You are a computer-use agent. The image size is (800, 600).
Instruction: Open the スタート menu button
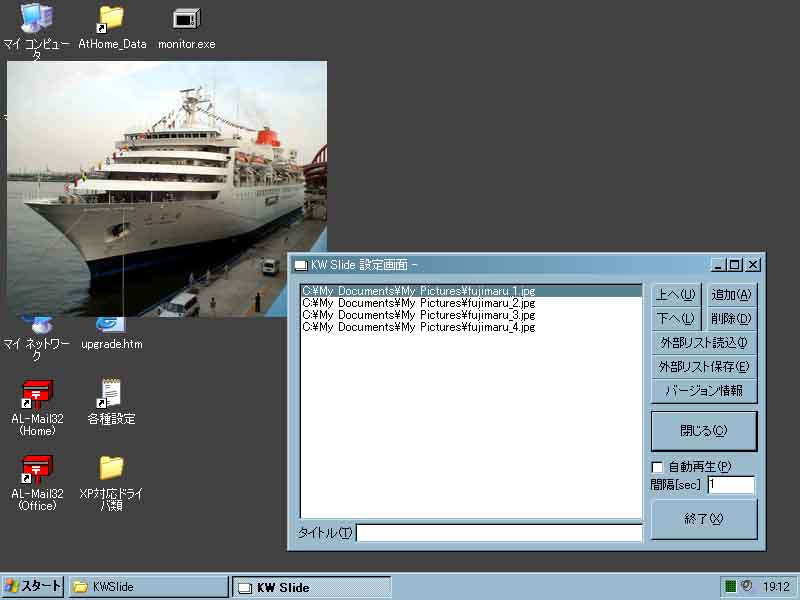[33, 587]
